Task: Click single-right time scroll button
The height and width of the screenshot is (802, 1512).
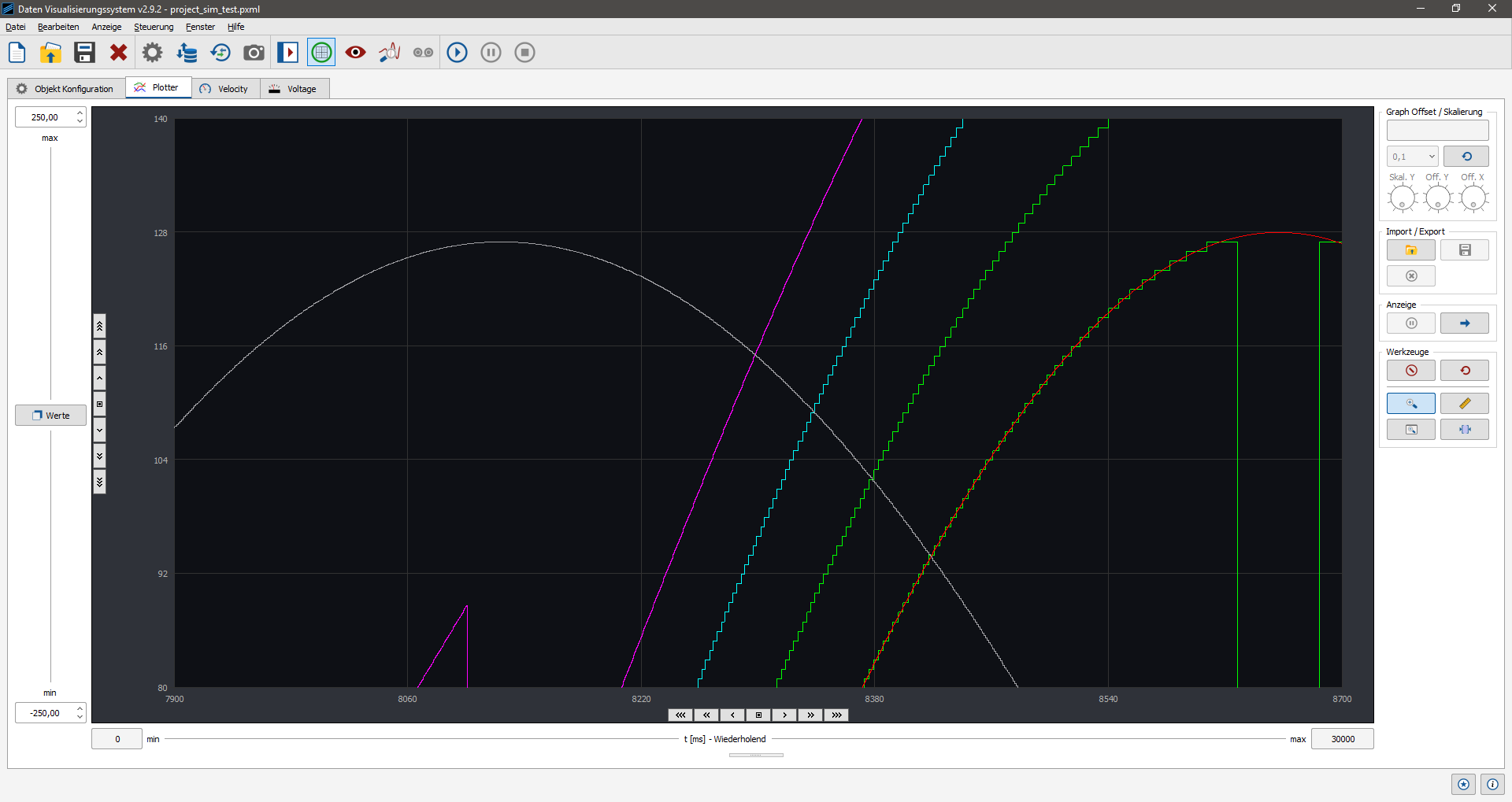Action: tap(784, 715)
